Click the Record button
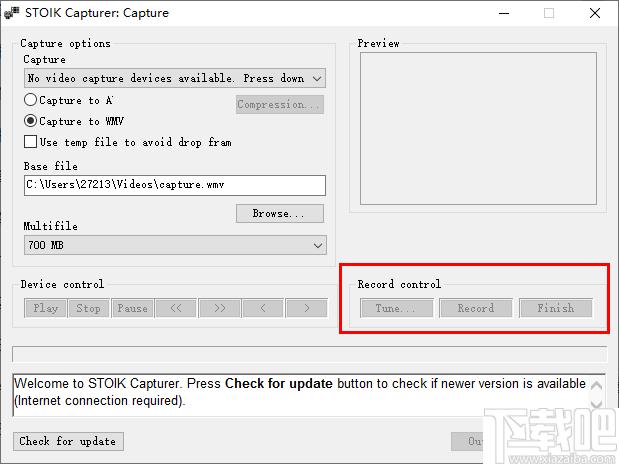 476,308
